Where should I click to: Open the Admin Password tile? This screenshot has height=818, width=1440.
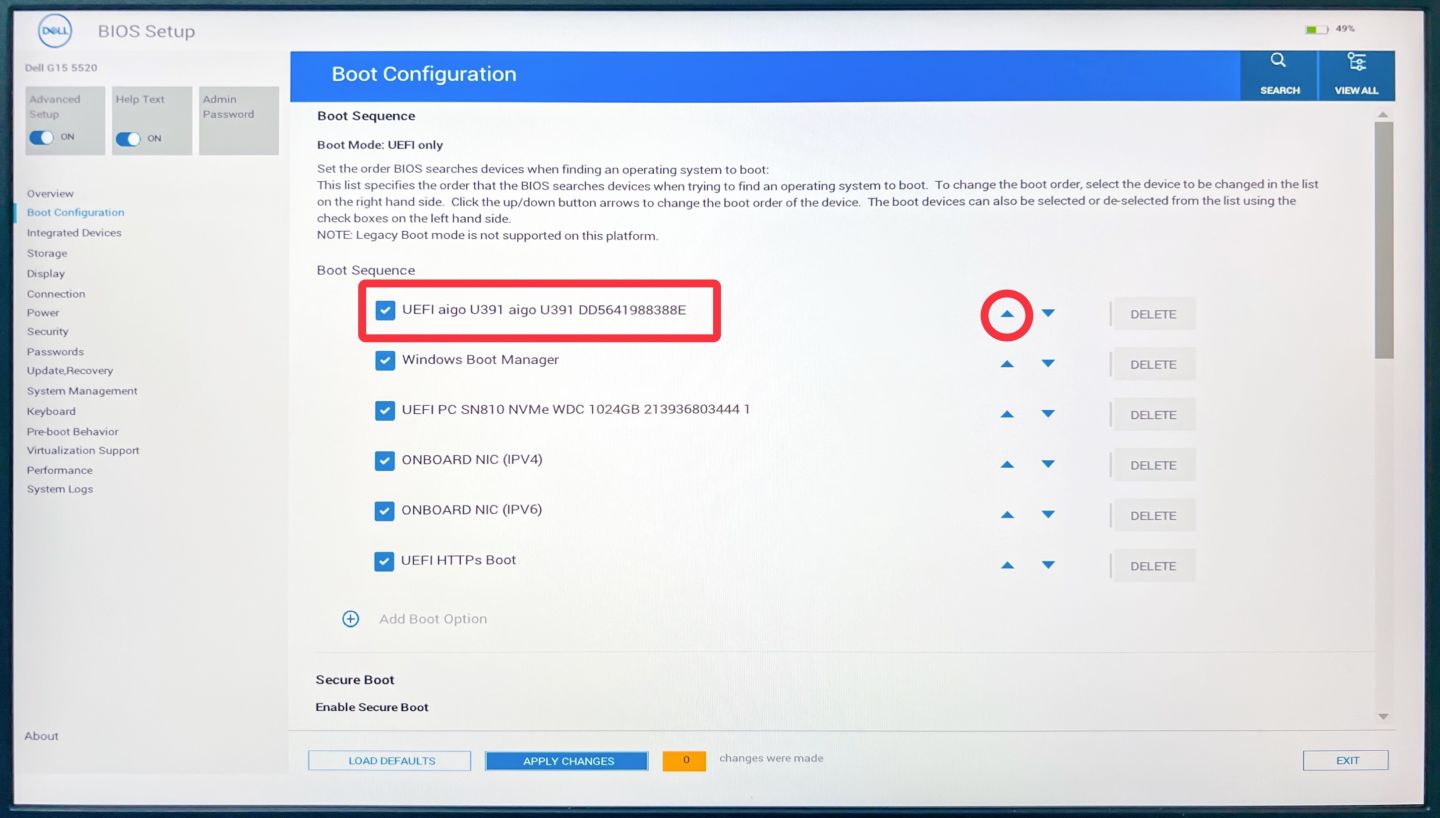[x=239, y=120]
